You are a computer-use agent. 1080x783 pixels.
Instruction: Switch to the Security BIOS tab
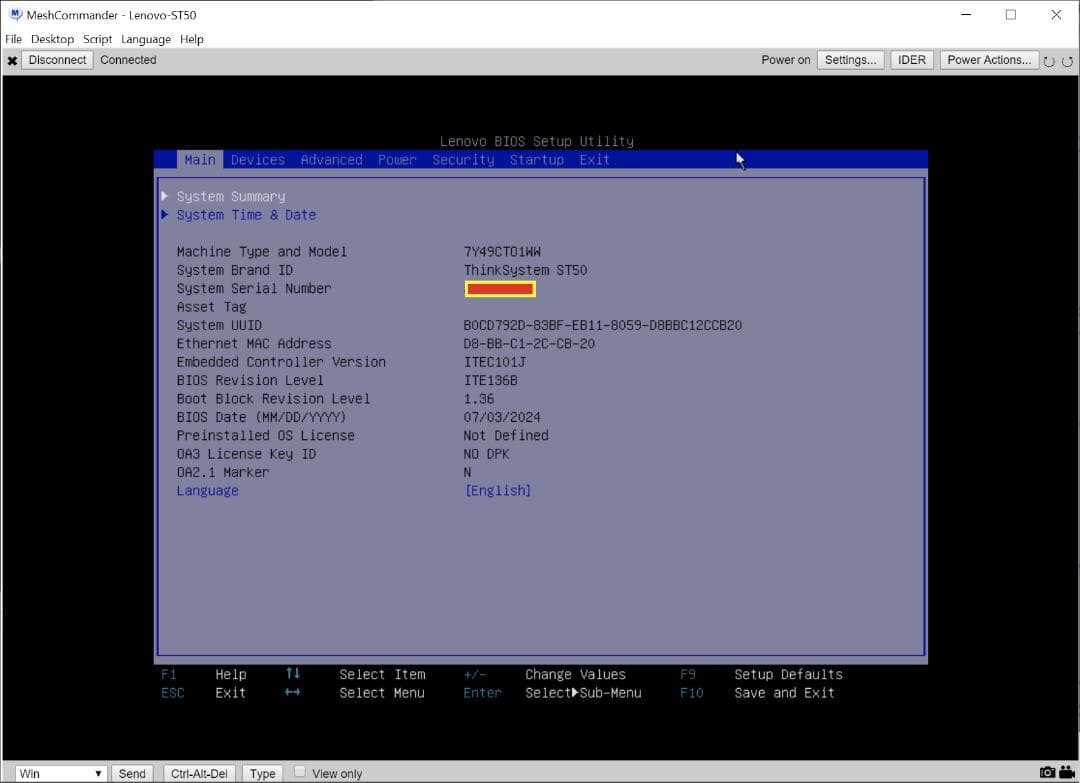click(463, 159)
